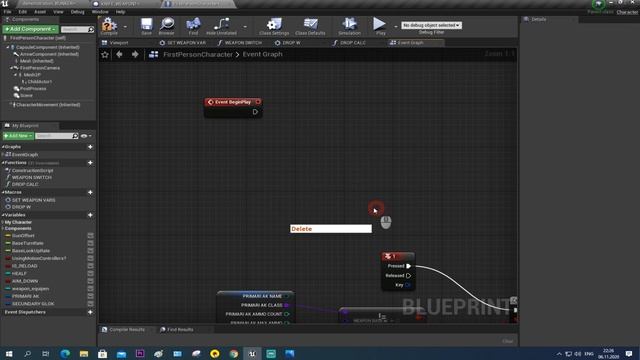Open the debug object dropdown
640x360 pixels.
[x=431, y=25]
